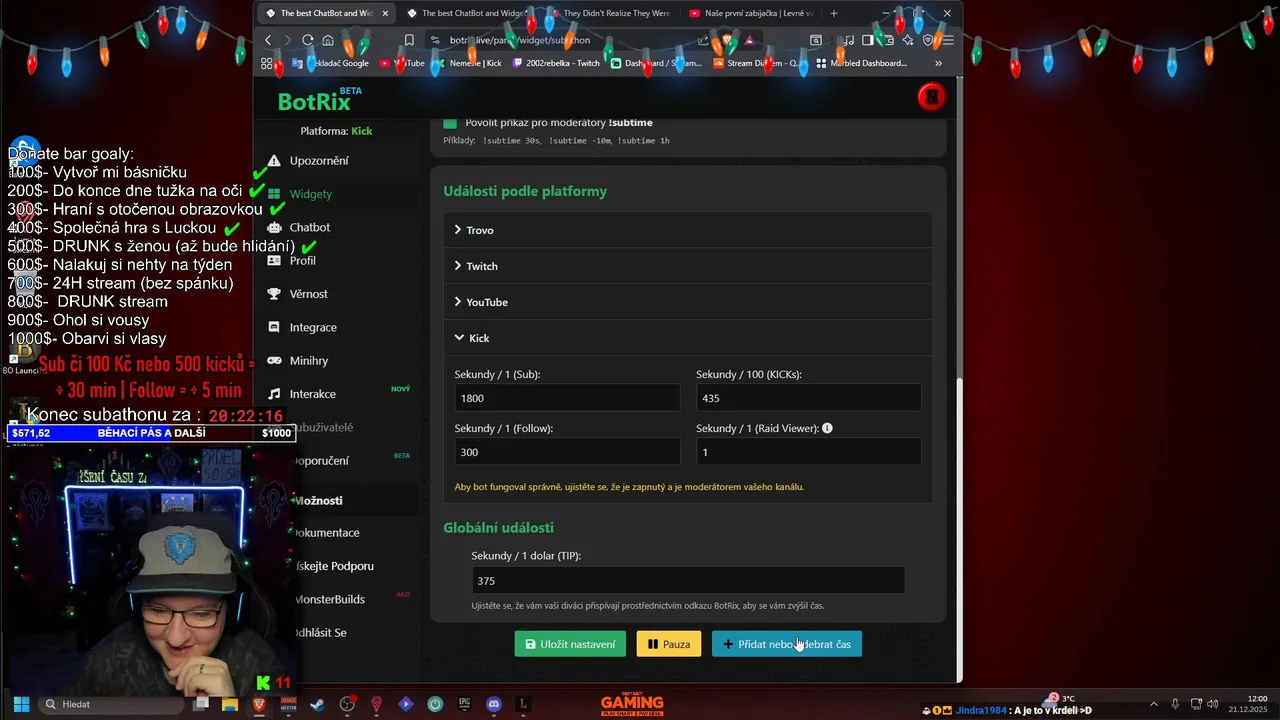Open a new browser tab
This screenshot has height=720, width=1280.
tap(834, 13)
